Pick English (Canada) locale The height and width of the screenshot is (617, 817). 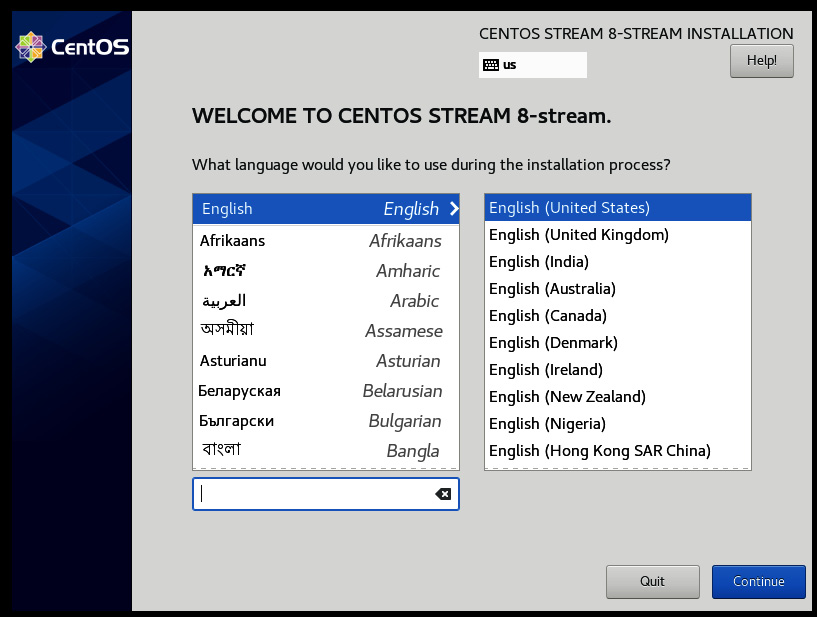(617, 316)
